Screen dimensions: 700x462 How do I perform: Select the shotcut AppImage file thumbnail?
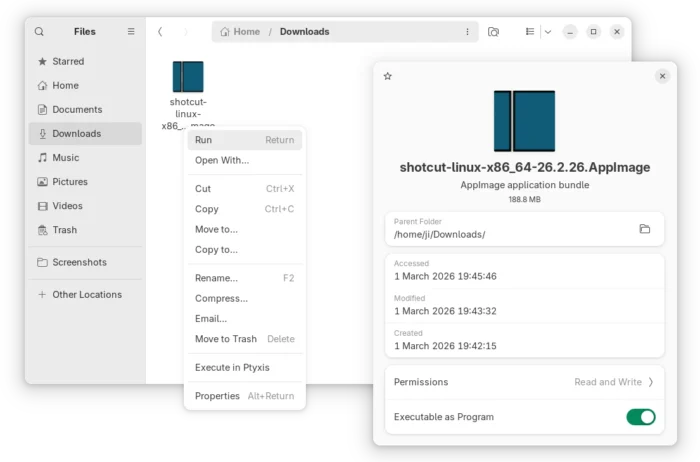pyautogui.click(x=188, y=77)
